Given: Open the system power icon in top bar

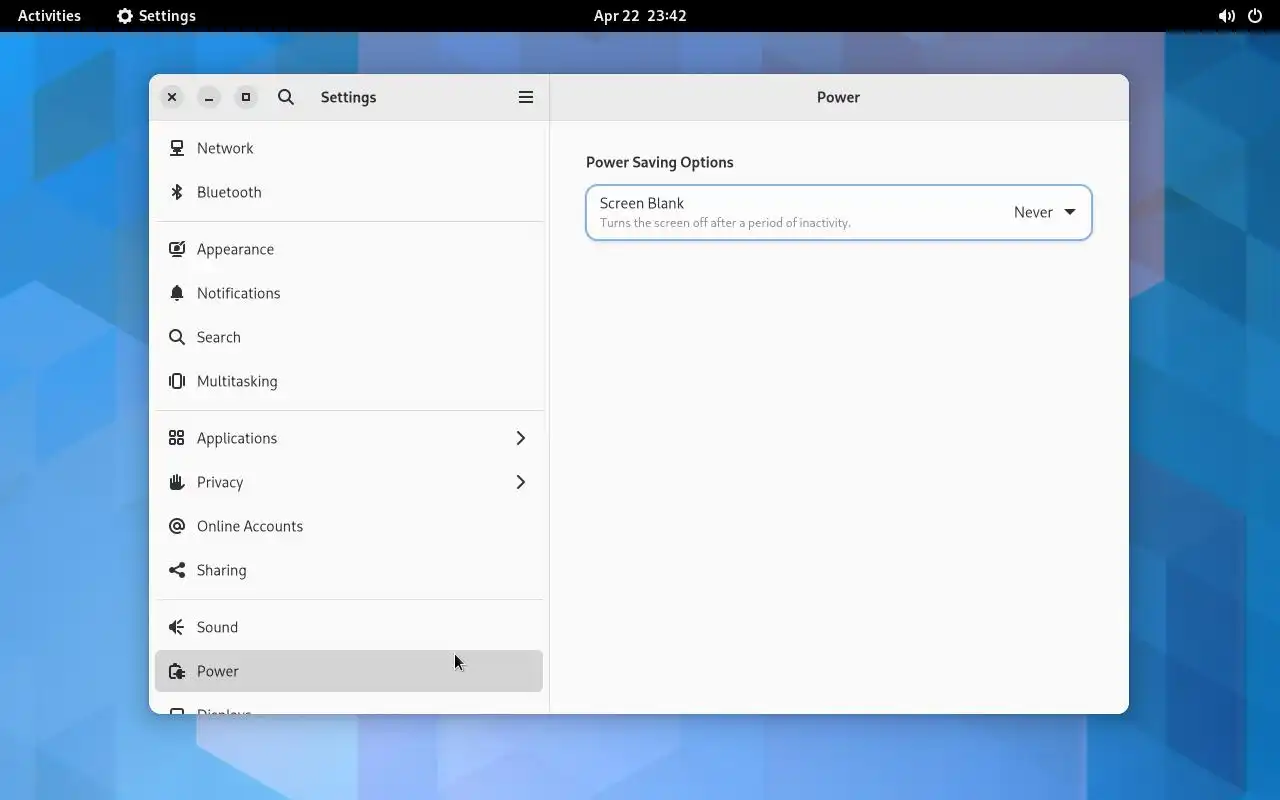Looking at the screenshot, I should (1255, 16).
